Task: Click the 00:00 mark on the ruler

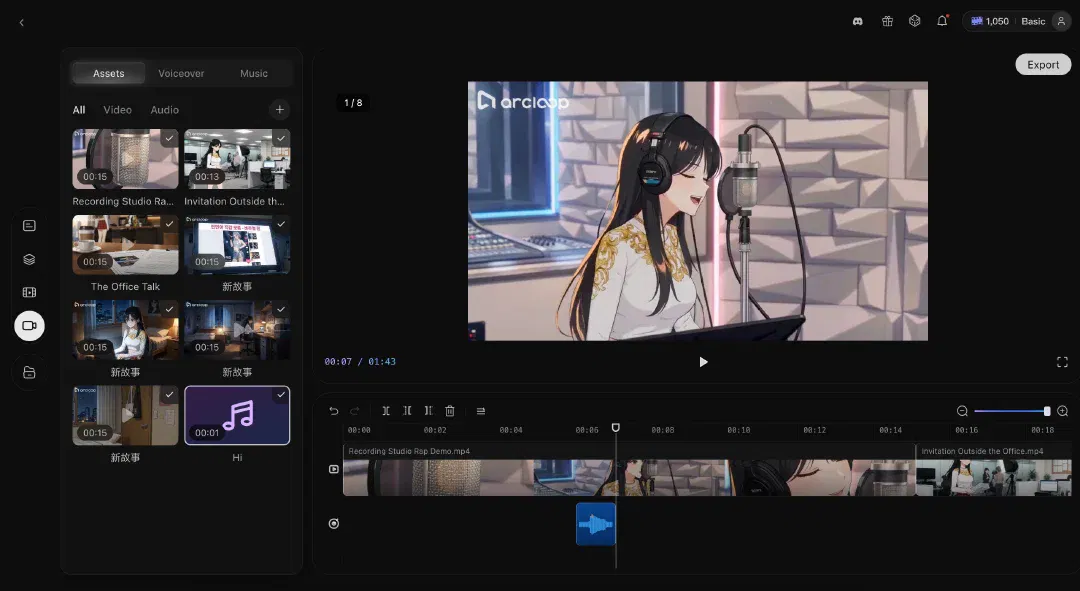Action: coord(359,430)
